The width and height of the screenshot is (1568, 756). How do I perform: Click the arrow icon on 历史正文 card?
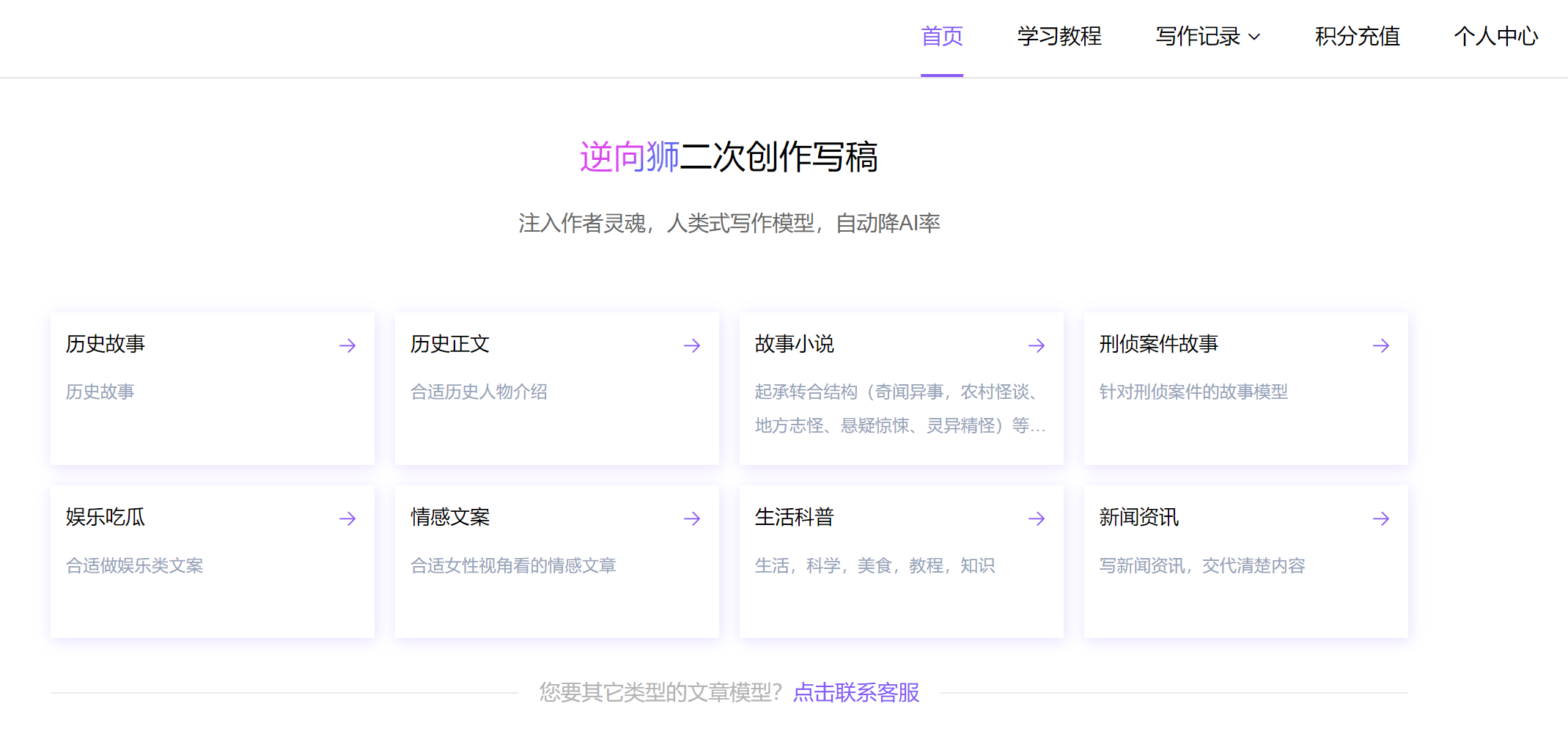692,345
